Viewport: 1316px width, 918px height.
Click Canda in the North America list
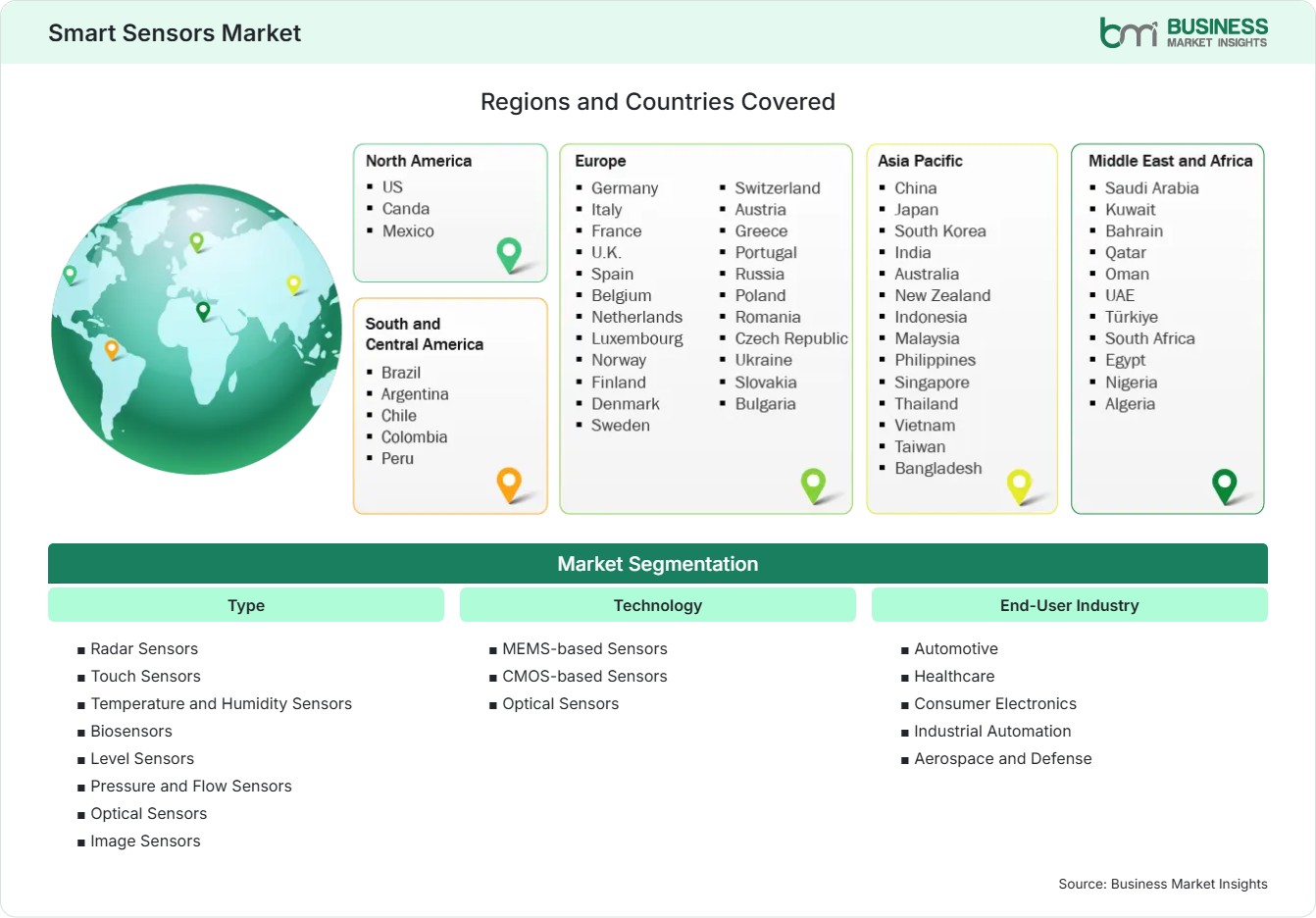[x=406, y=209]
